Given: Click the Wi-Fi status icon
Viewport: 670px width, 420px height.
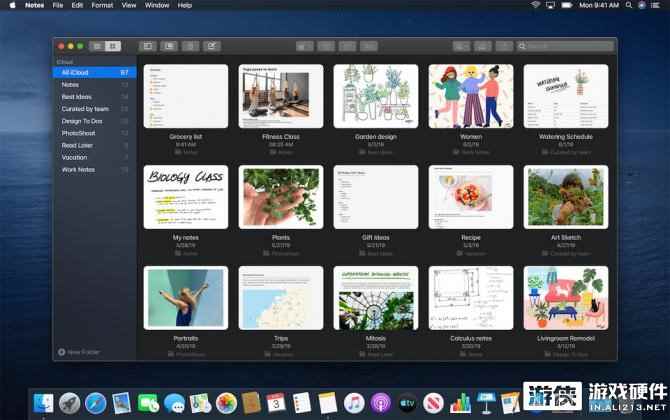Looking at the screenshot, I should click(535, 5).
